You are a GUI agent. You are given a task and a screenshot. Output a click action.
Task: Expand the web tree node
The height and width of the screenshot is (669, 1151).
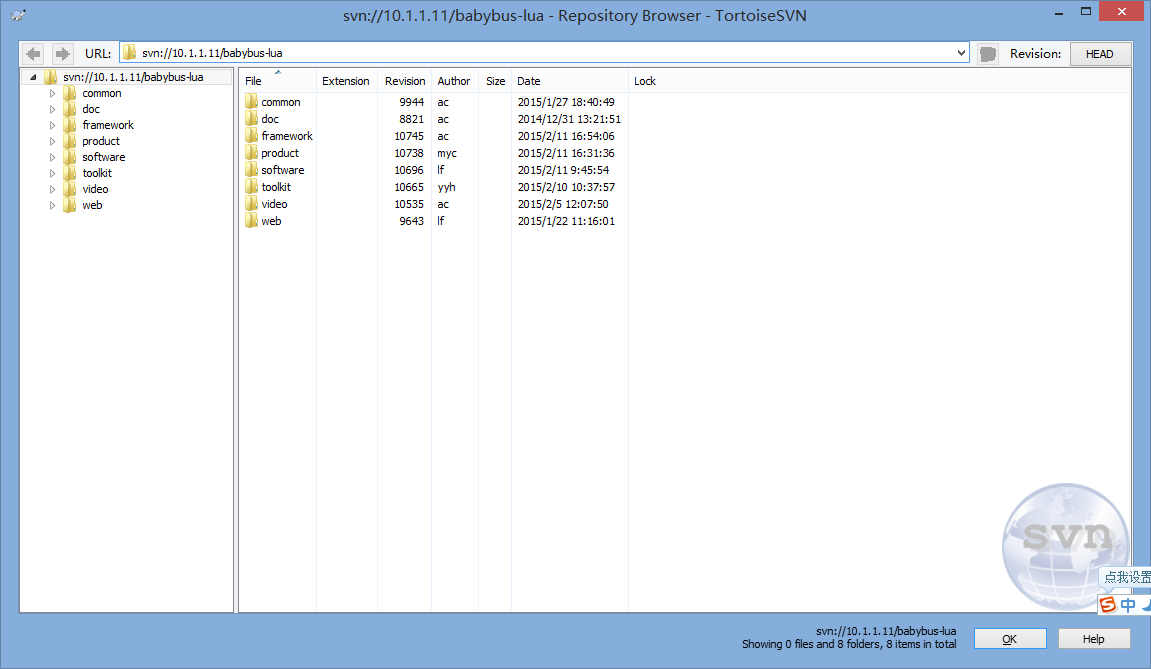[52, 206]
